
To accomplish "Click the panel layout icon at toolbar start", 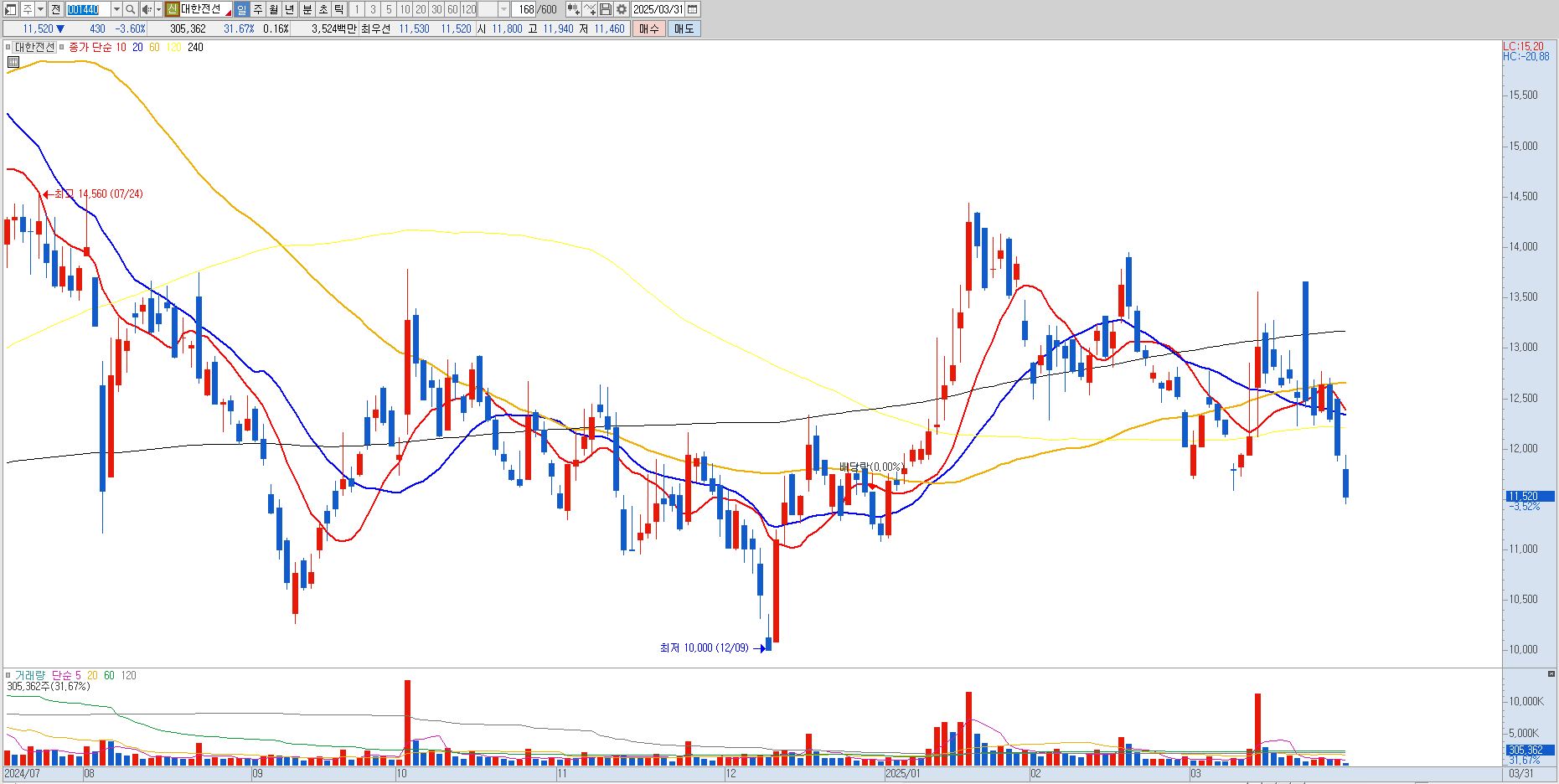I will point(11,9).
